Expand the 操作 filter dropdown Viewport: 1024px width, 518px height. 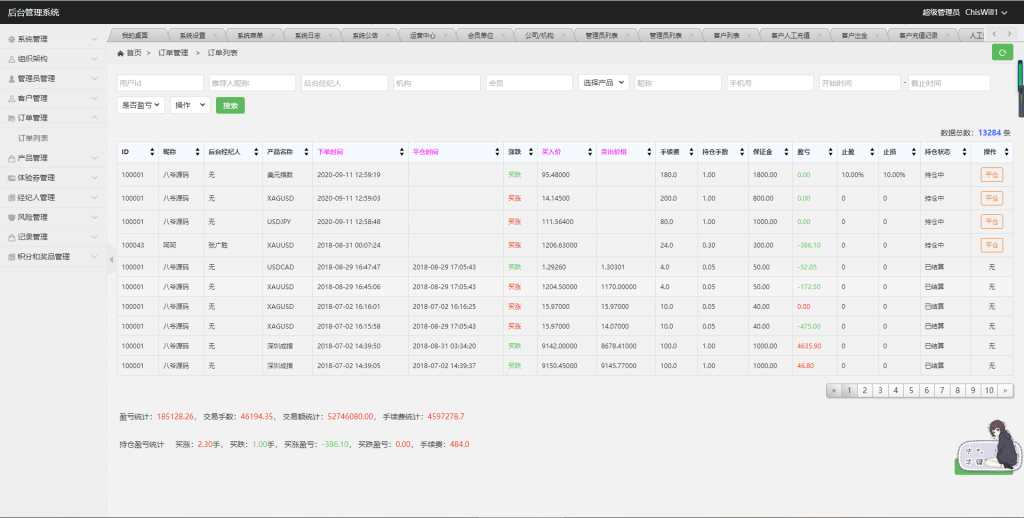[x=190, y=105]
